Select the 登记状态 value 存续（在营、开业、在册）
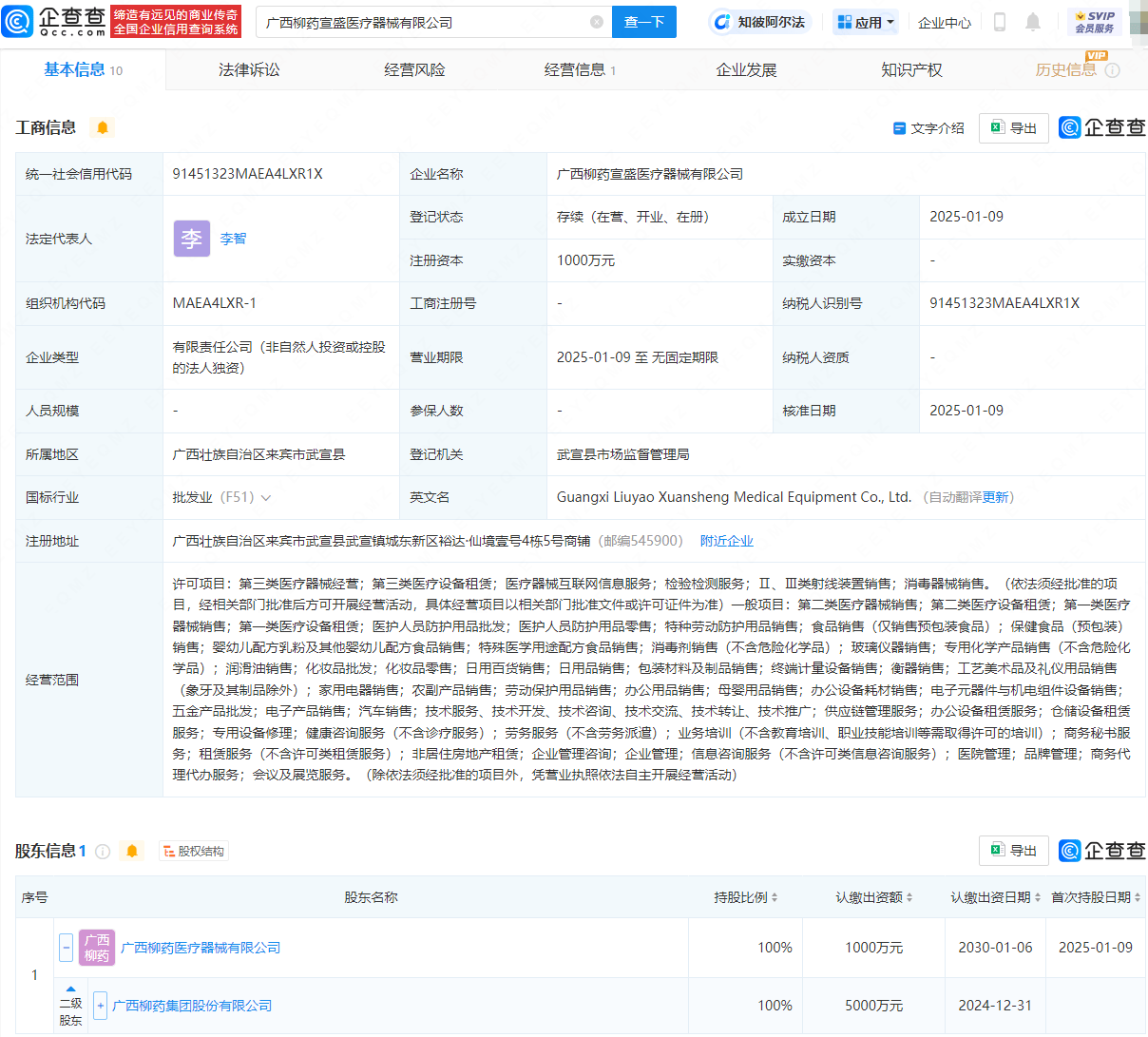1148x1037 pixels. pyautogui.click(x=633, y=217)
